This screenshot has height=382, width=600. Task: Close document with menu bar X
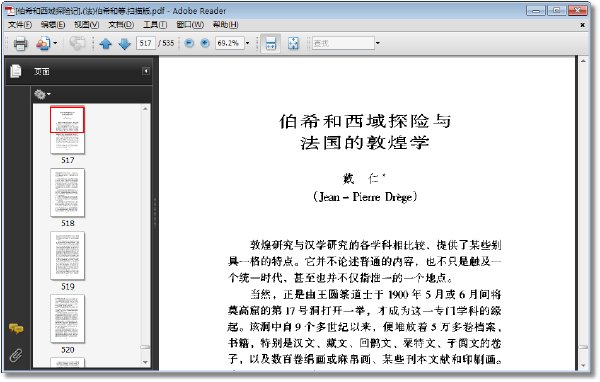click(582, 25)
